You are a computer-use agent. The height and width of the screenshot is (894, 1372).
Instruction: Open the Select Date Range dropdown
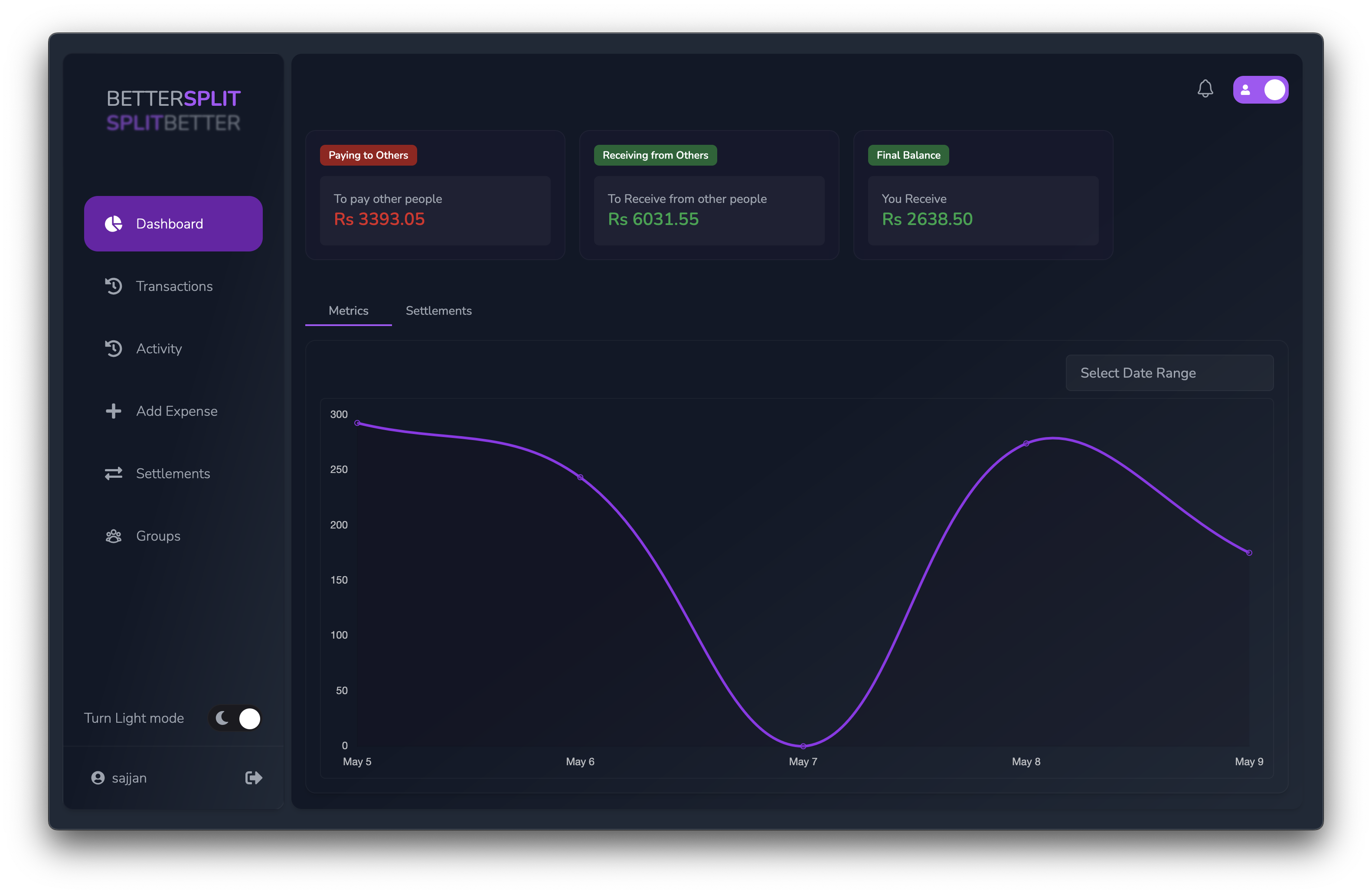pos(1169,373)
